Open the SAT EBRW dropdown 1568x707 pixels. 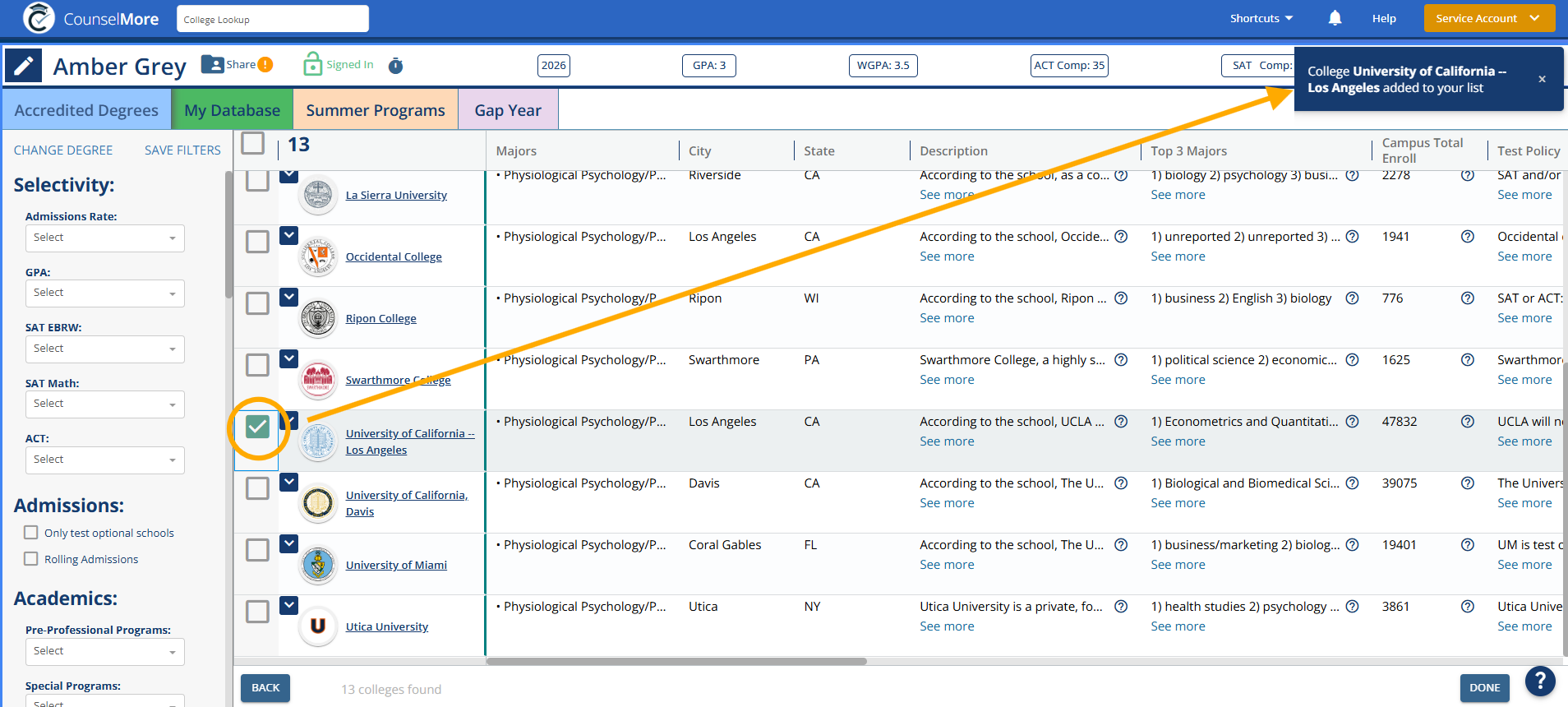point(104,349)
